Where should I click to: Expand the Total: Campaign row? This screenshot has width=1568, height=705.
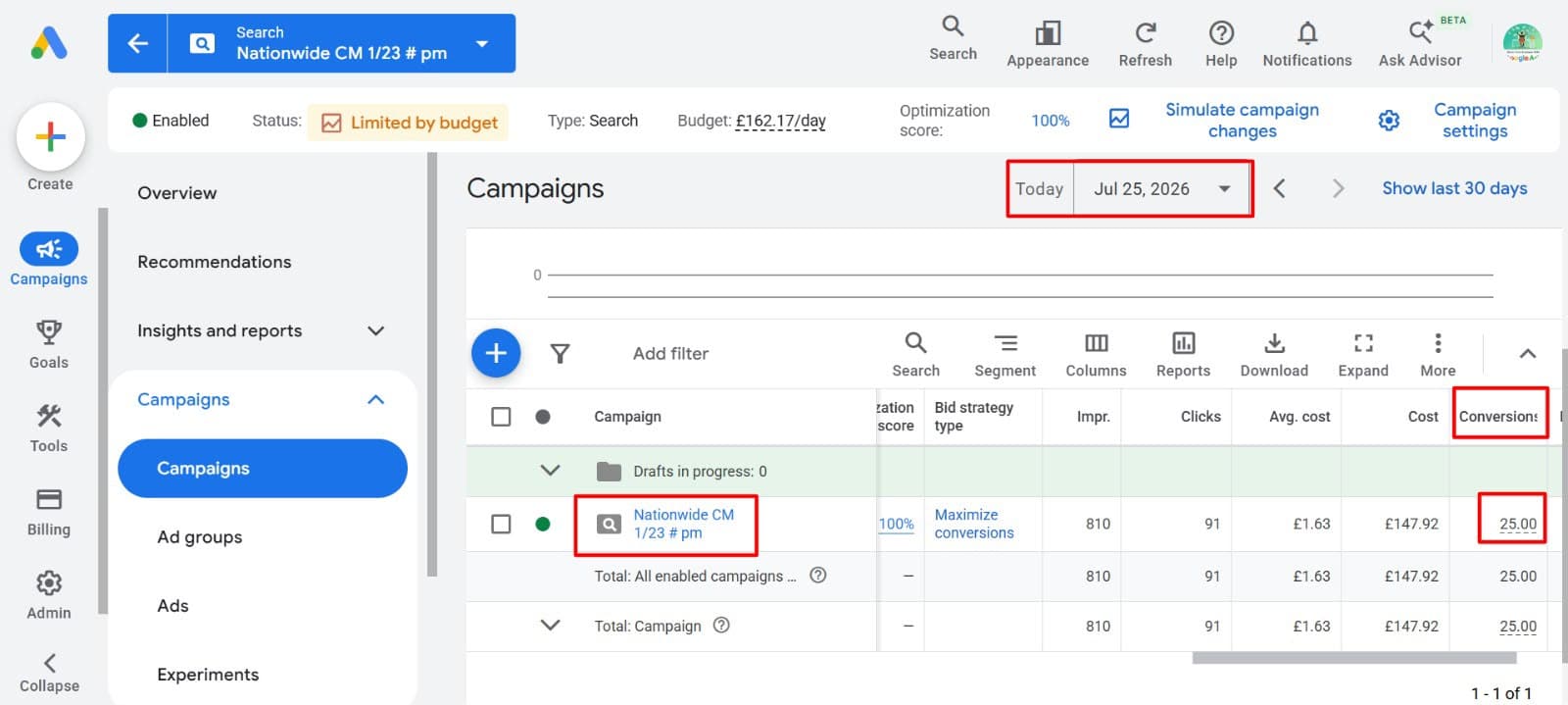tap(551, 626)
